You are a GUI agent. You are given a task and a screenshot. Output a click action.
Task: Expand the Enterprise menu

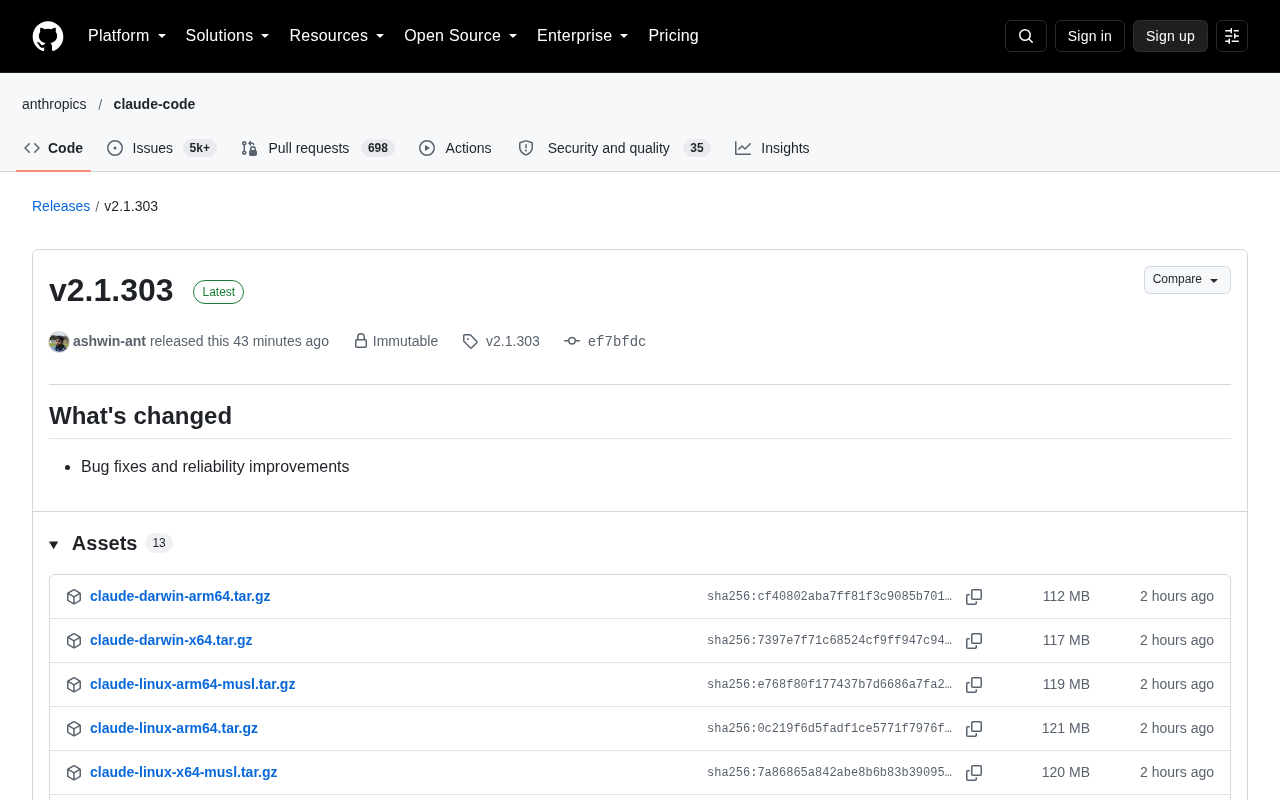point(583,36)
